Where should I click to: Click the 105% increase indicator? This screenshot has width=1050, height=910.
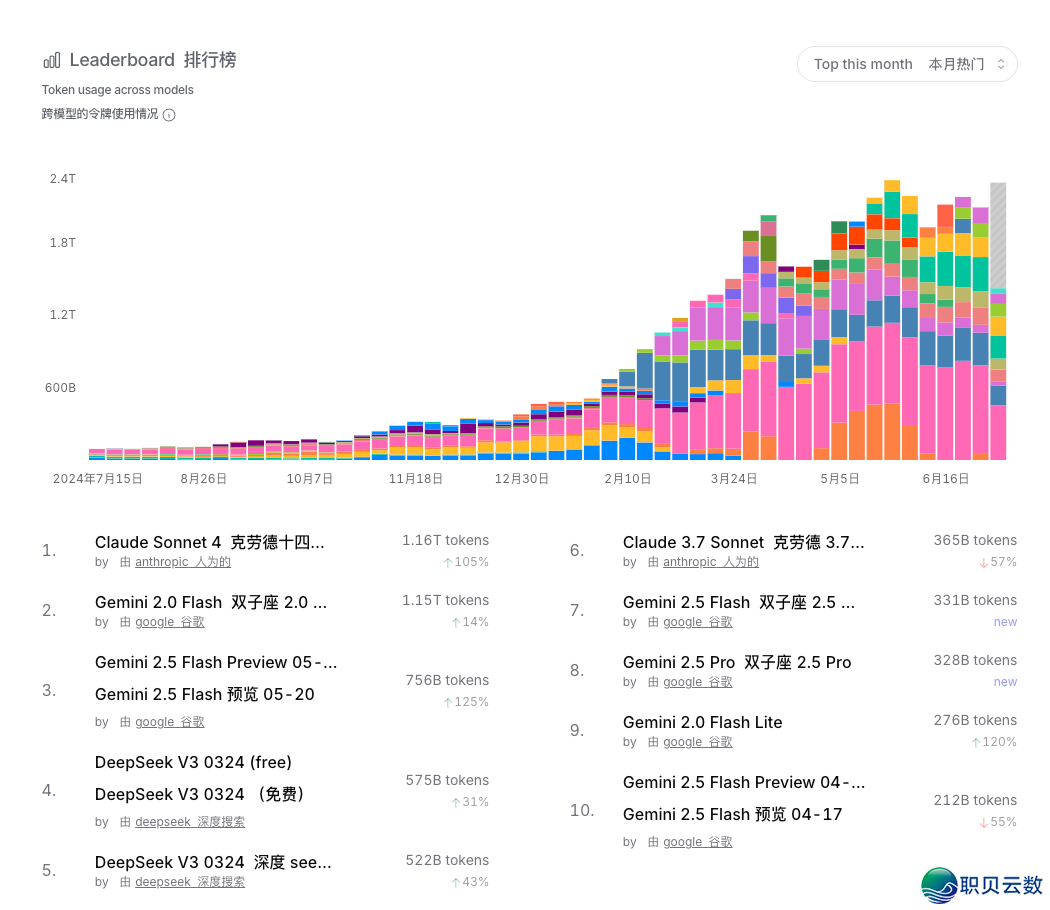[x=466, y=562]
